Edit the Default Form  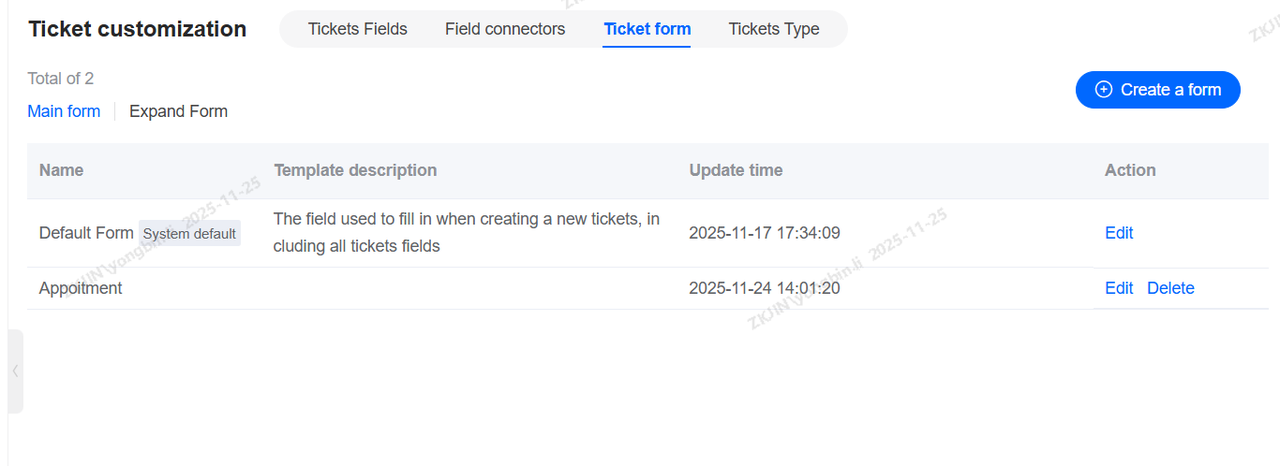pos(1118,233)
